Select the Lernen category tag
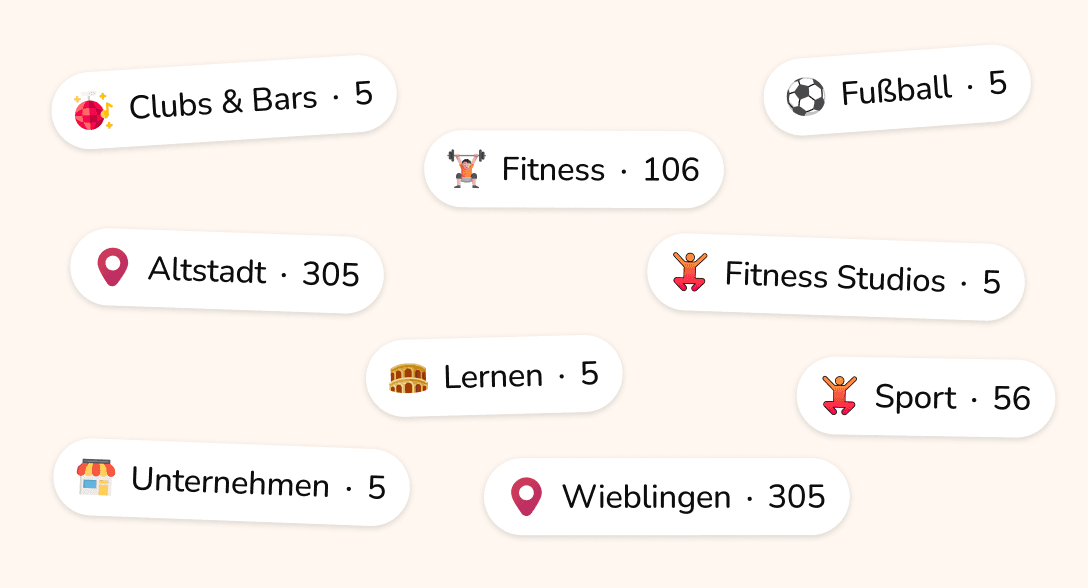The width and height of the screenshot is (1088, 588). [x=493, y=376]
